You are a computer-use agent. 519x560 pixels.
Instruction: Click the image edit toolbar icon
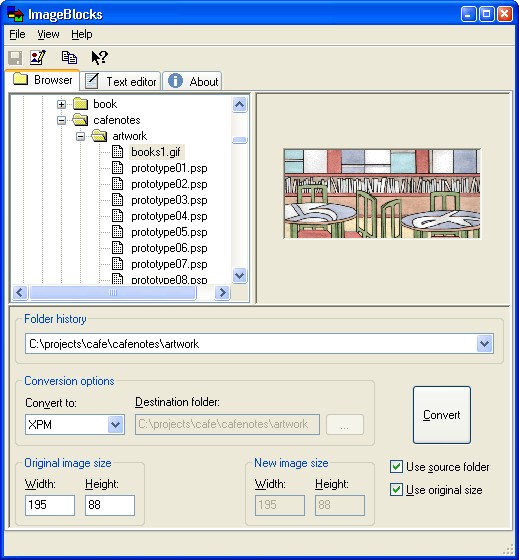pyautogui.click(x=38, y=58)
